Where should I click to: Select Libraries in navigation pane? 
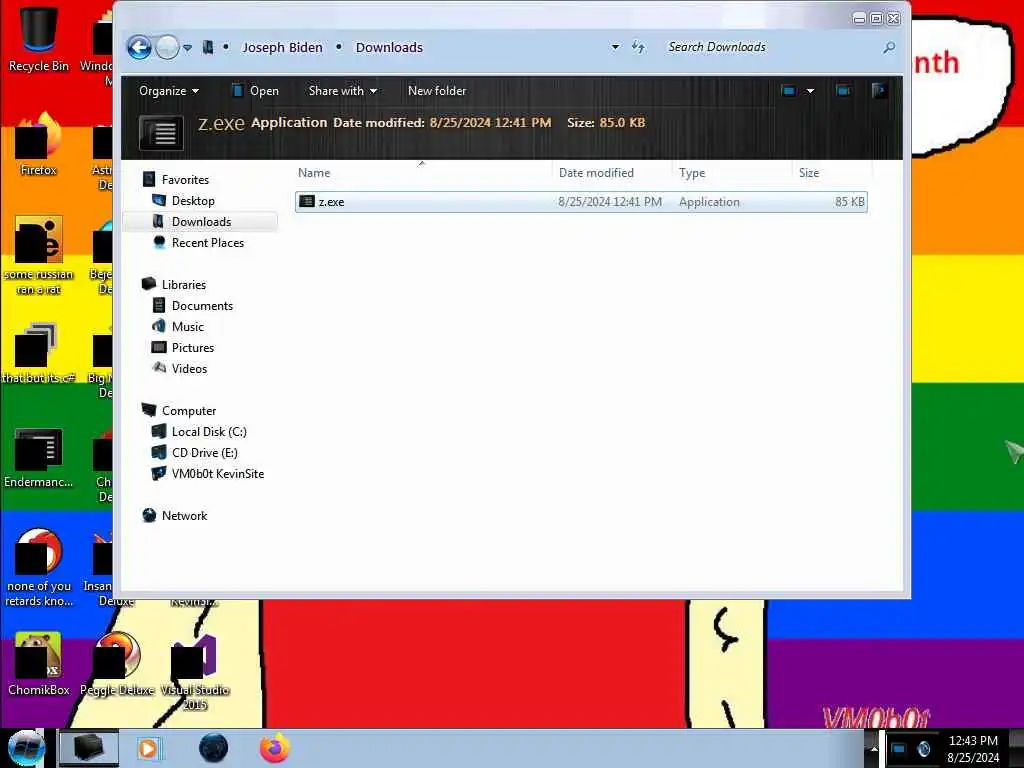pos(184,285)
